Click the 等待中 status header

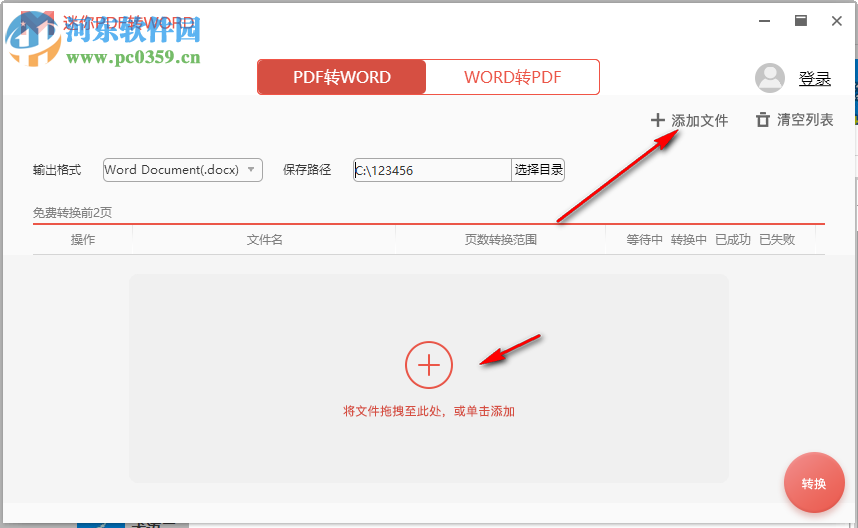point(645,240)
